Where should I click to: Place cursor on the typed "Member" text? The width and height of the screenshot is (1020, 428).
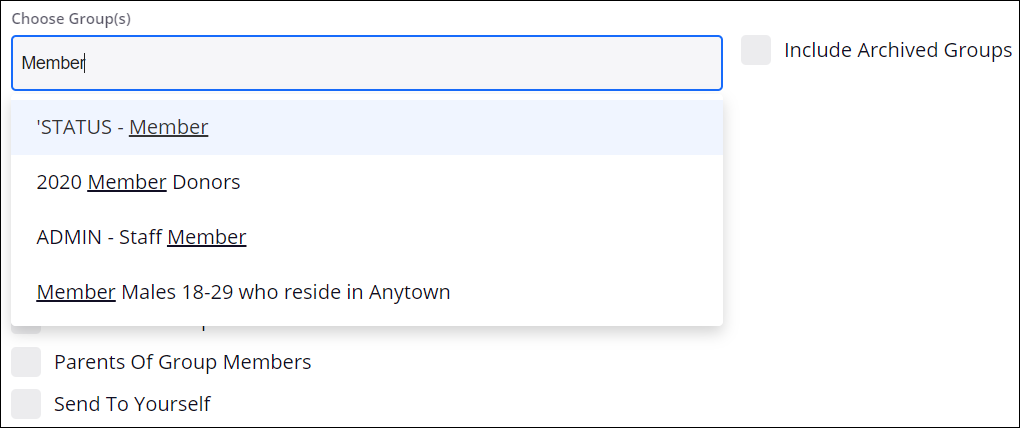[54, 63]
